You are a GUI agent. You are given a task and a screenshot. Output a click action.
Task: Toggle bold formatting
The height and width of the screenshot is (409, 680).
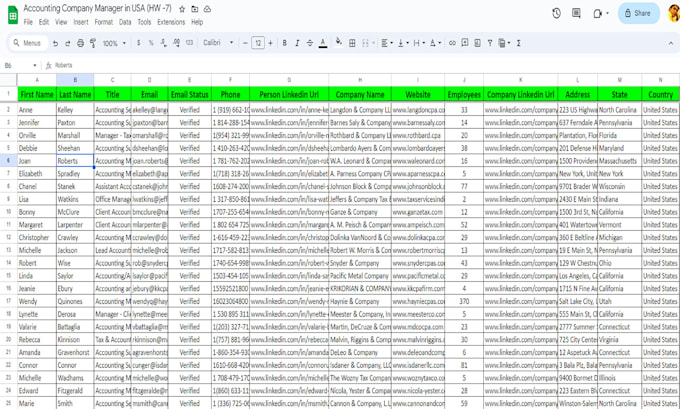[284, 43]
